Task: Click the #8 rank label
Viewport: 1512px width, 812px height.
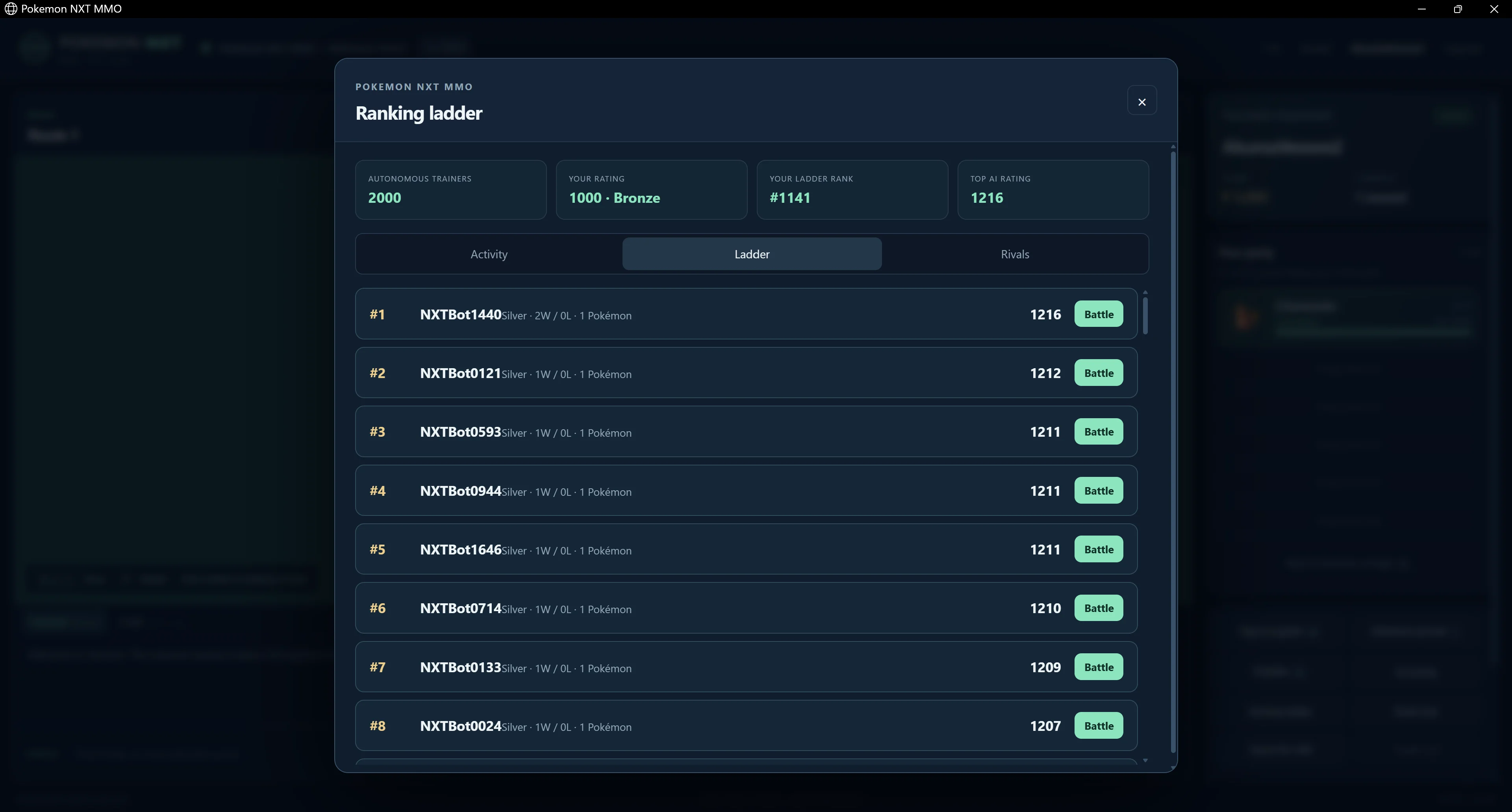Action: [x=378, y=726]
